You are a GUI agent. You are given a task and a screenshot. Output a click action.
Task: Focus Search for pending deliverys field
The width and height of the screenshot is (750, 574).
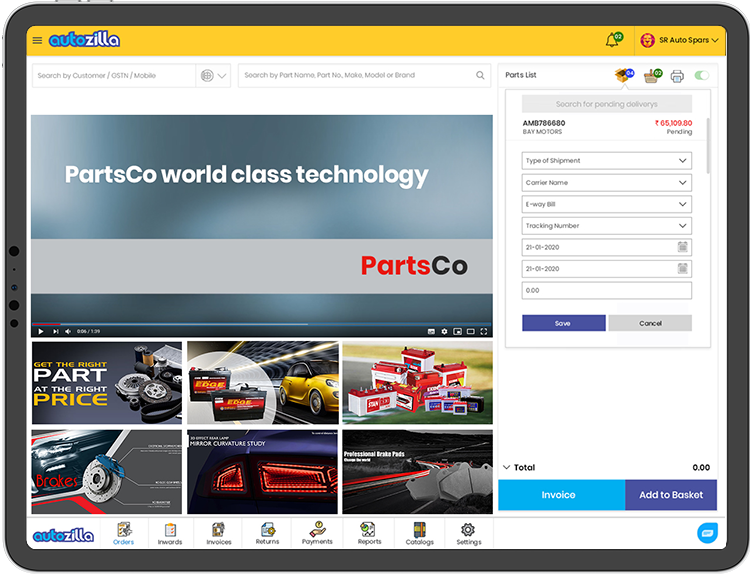coord(607,104)
